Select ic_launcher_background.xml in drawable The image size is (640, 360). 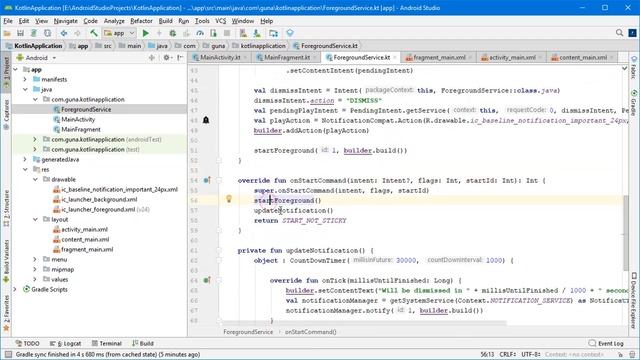pyautogui.click(x=99, y=199)
